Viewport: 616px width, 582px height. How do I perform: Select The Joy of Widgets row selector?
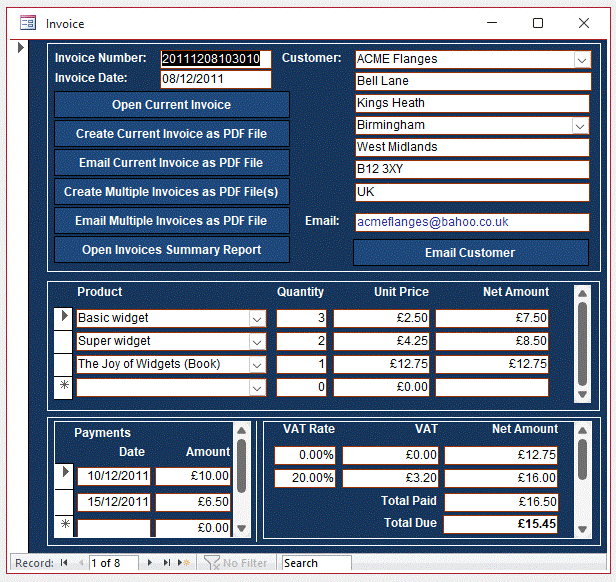pyautogui.click(x=63, y=364)
